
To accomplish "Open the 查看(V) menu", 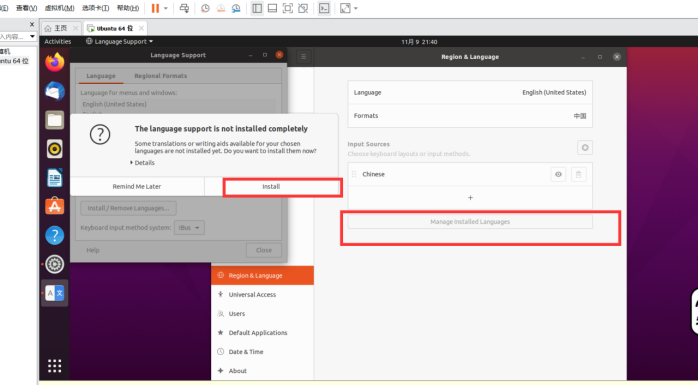I will 26,8.
